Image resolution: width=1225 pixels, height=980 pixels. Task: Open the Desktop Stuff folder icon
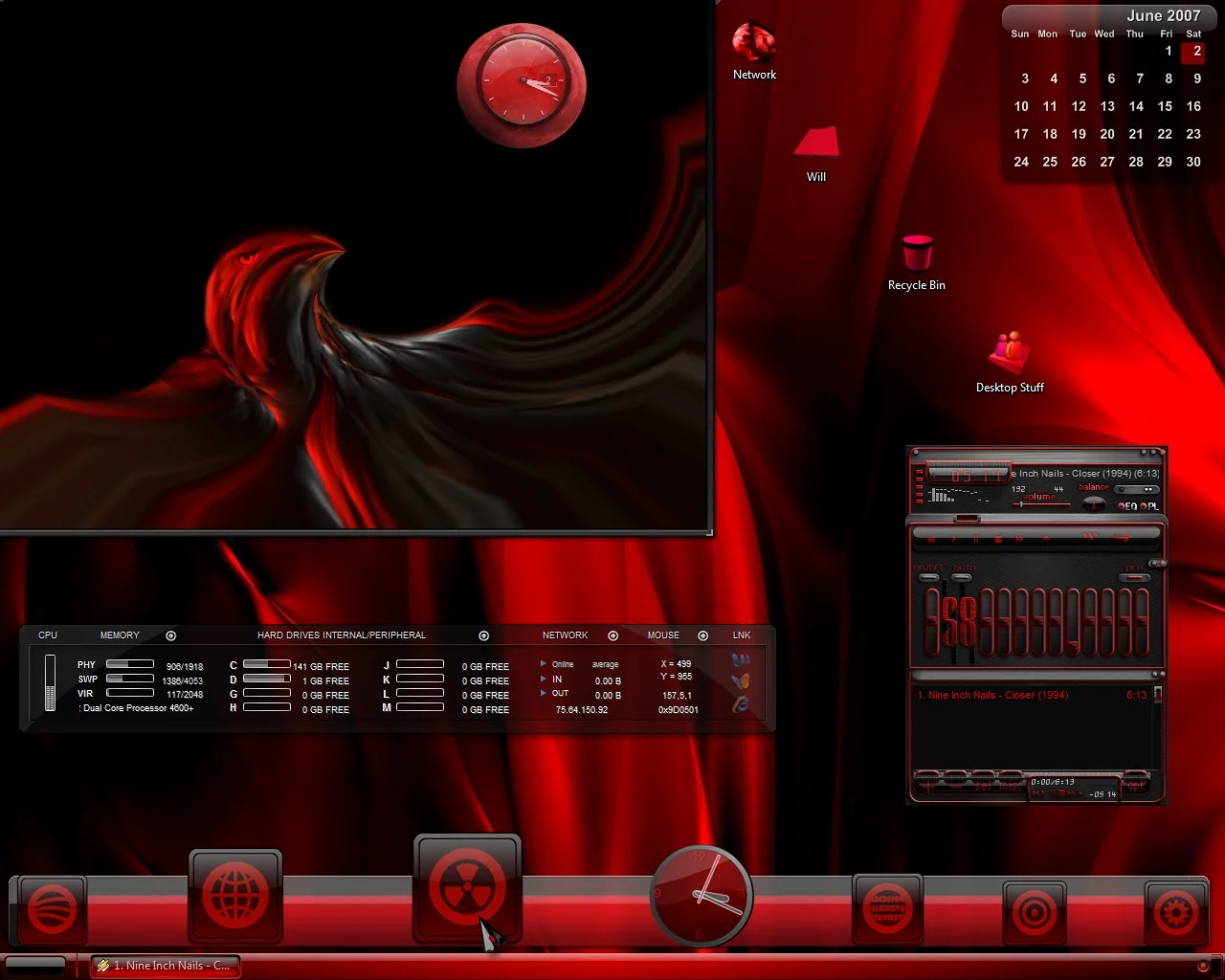pos(1009,354)
